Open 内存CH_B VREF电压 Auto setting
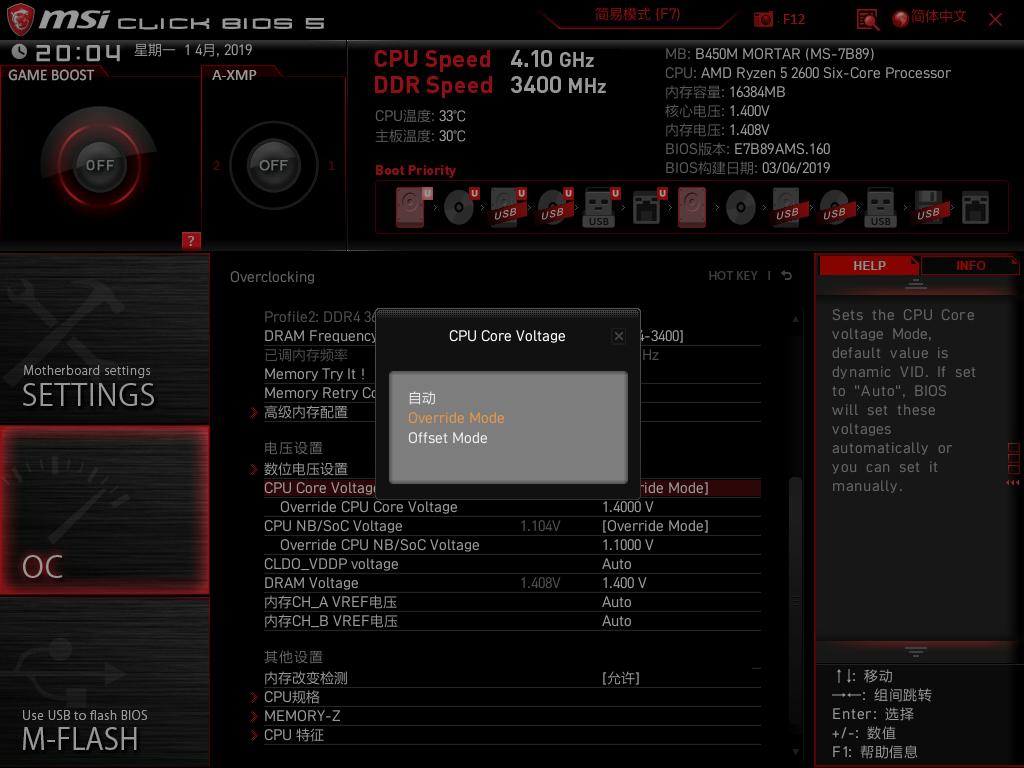Image resolution: width=1024 pixels, height=768 pixels. tap(616, 620)
